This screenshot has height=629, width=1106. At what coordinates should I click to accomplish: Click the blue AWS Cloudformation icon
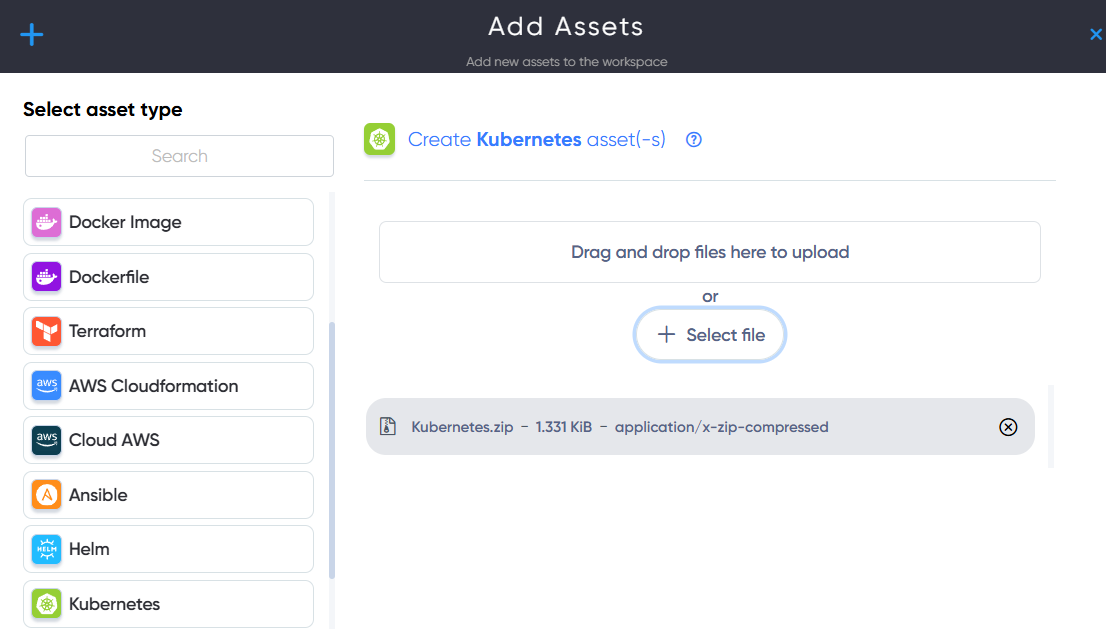click(47, 386)
